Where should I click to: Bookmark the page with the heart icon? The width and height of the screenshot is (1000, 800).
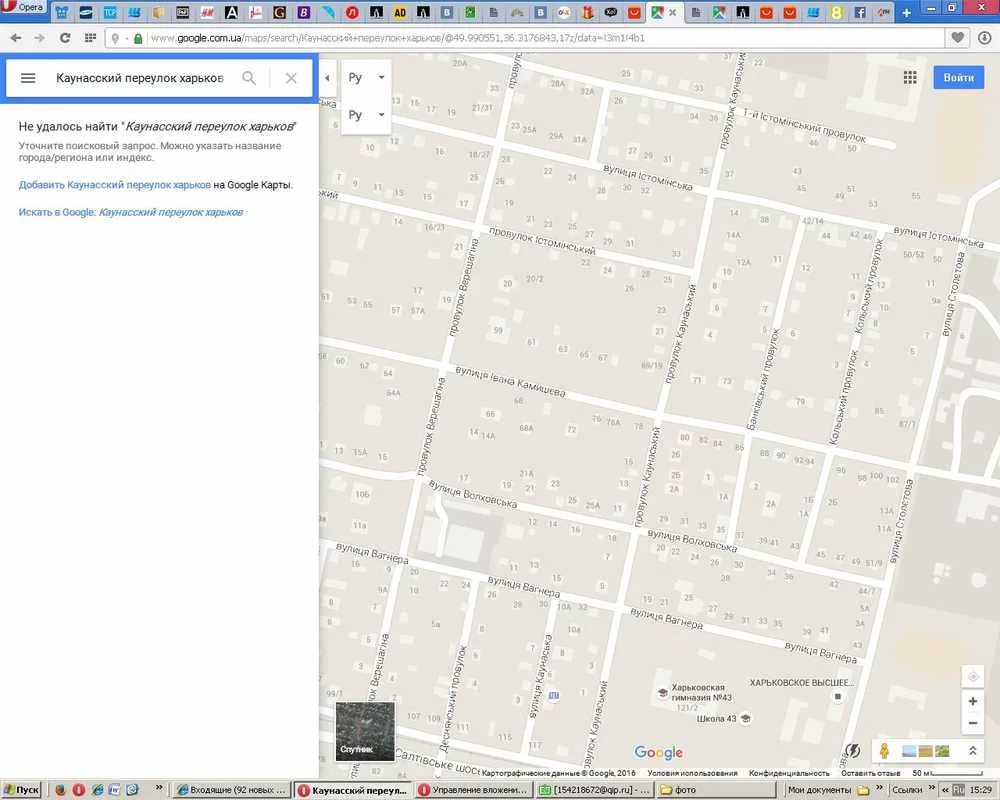coord(958,38)
